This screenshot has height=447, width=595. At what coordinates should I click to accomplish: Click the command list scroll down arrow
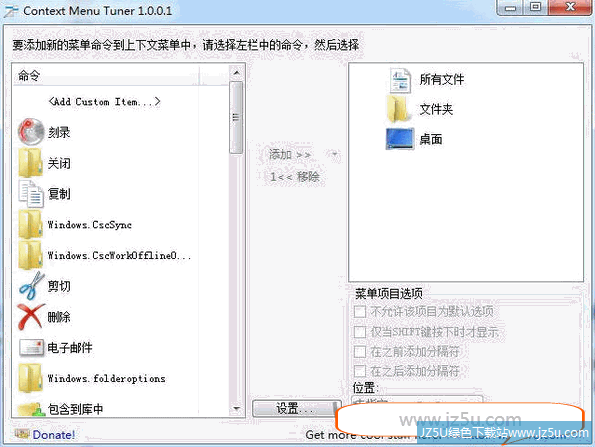[236, 409]
